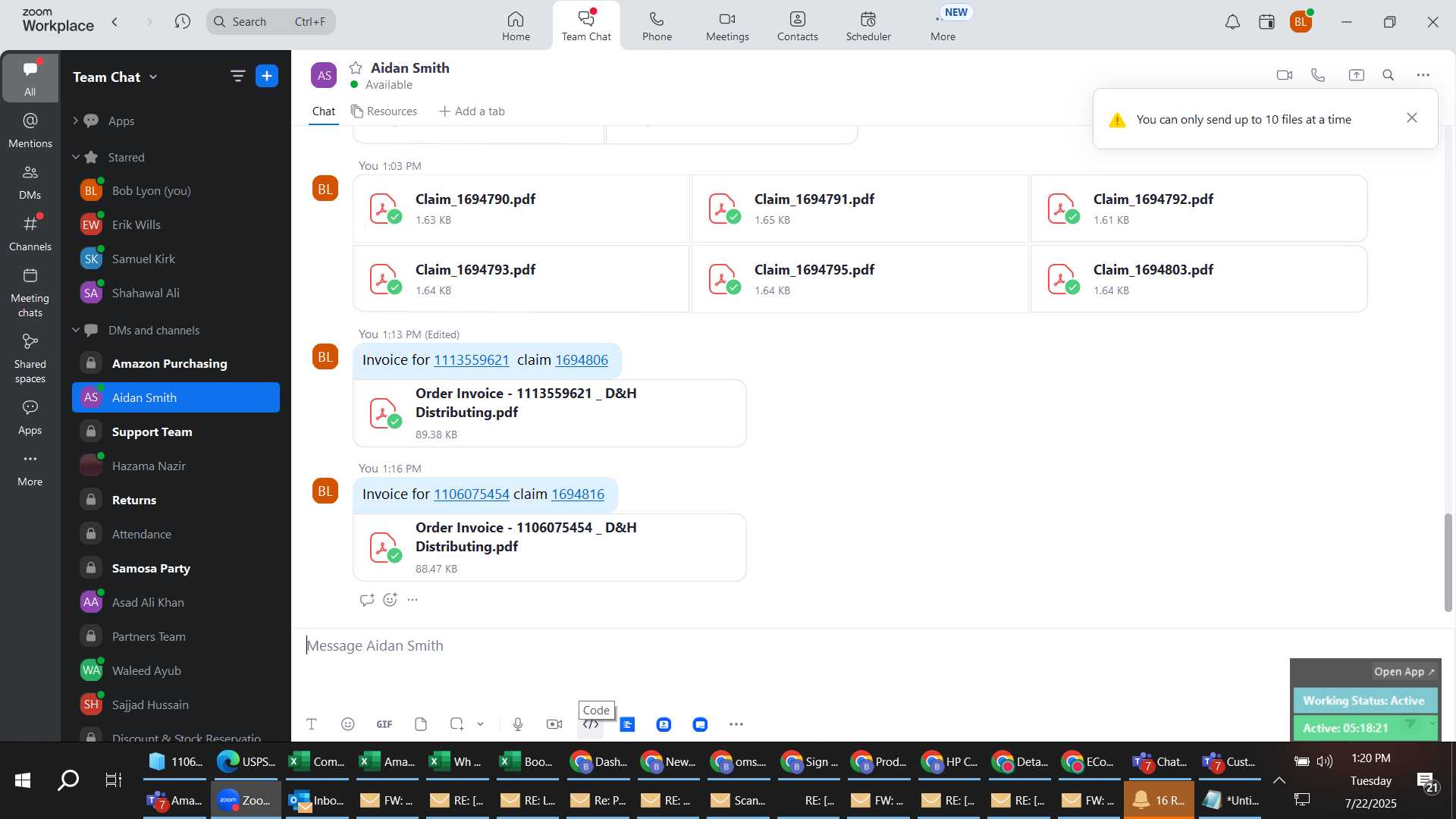Image resolution: width=1456 pixels, height=819 pixels.
Task: Open the GIF picker
Action: (x=384, y=724)
